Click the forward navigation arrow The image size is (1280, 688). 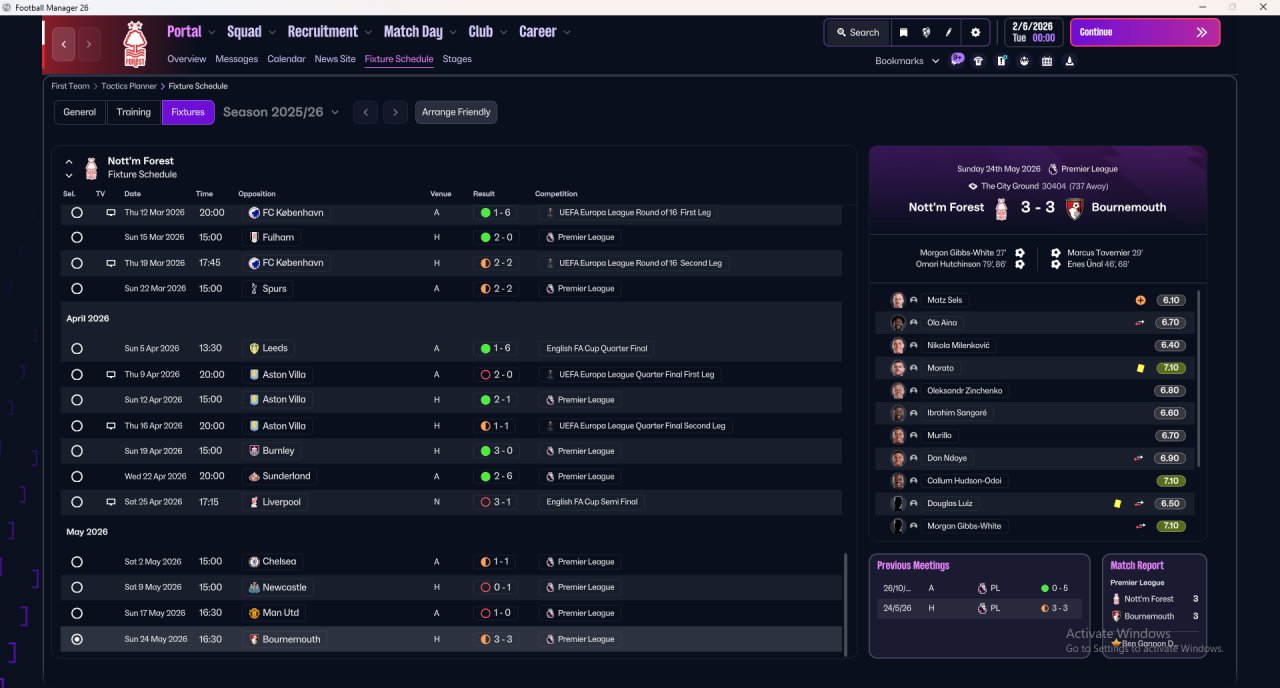89,44
